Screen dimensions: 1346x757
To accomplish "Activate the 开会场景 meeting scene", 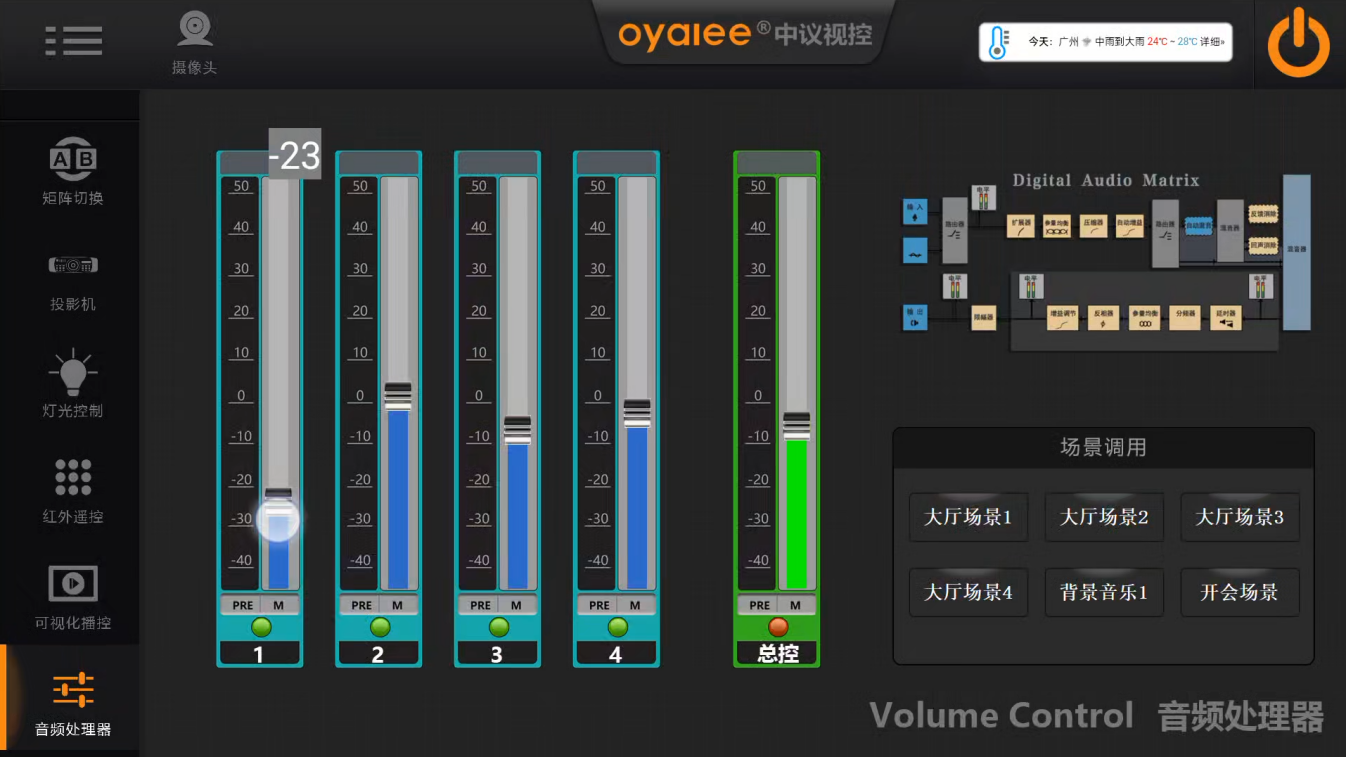I will (1239, 592).
